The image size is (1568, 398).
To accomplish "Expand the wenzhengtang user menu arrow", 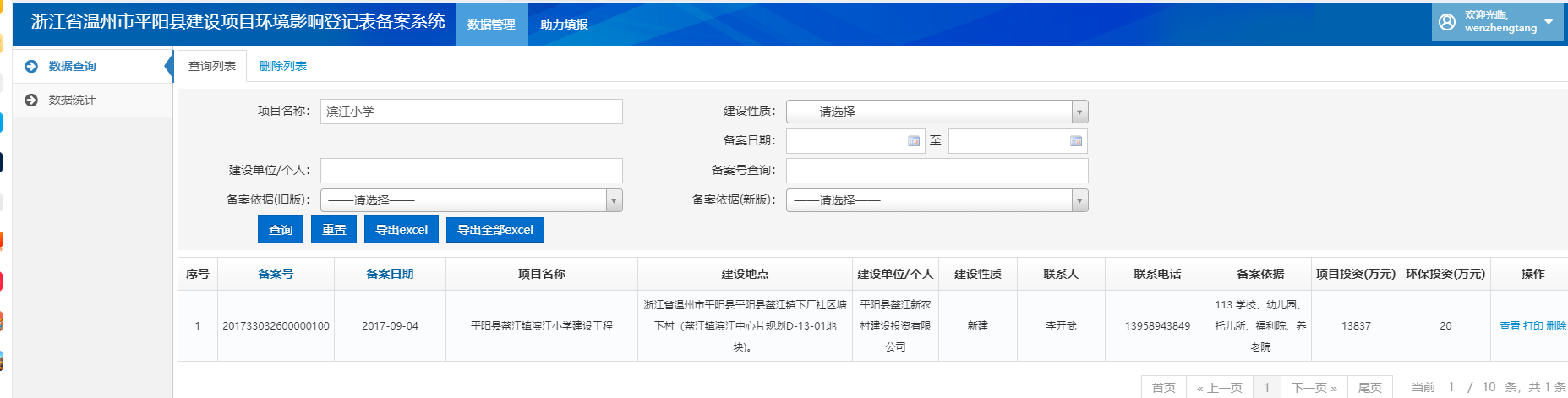I will [1549, 22].
